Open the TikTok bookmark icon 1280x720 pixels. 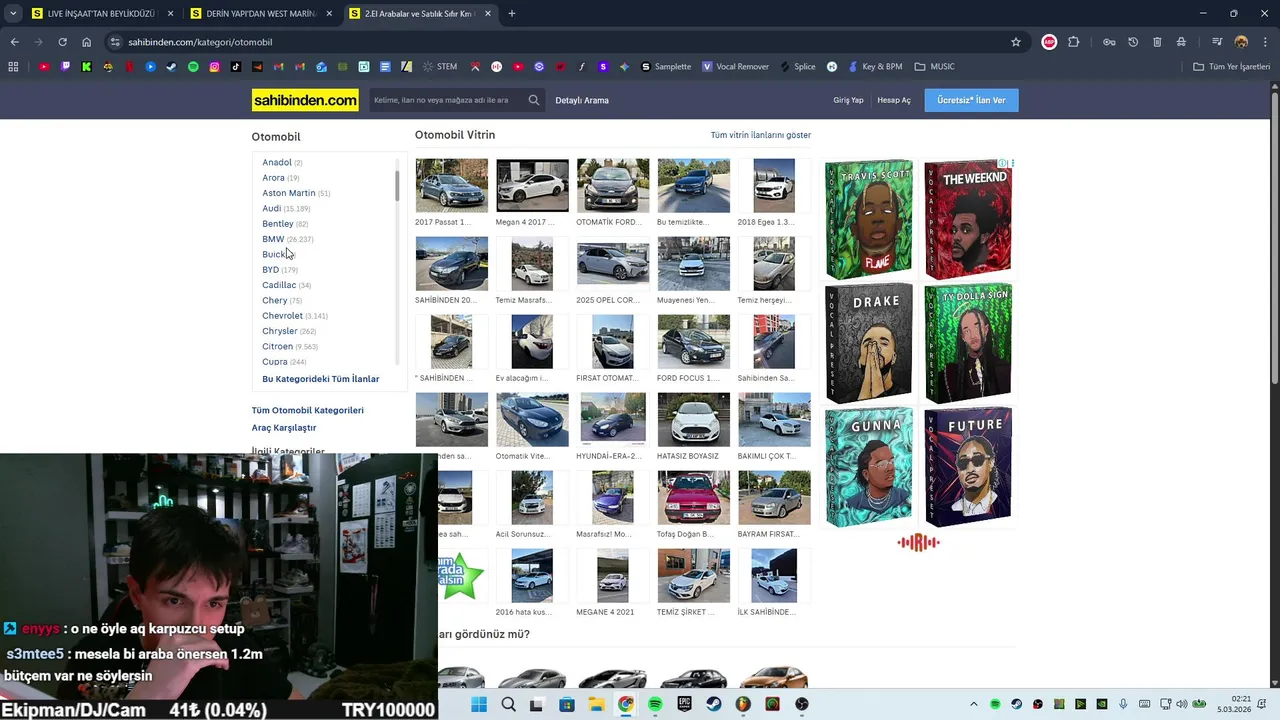point(236,67)
